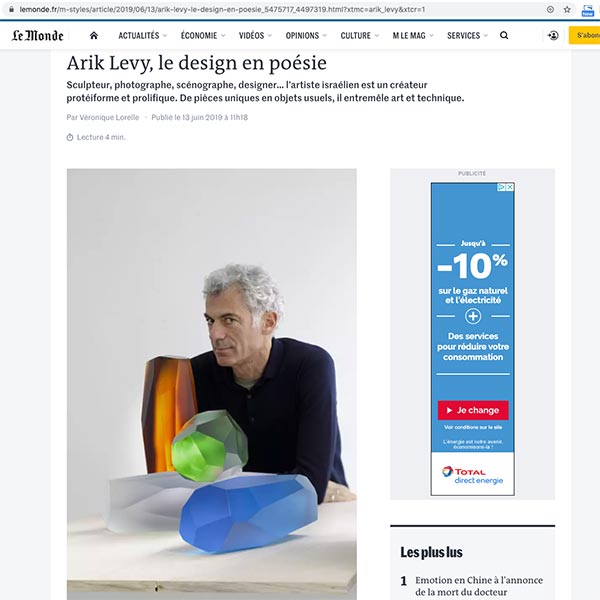Go to home via house icon
This screenshot has height=600, width=600.
point(94,36)
